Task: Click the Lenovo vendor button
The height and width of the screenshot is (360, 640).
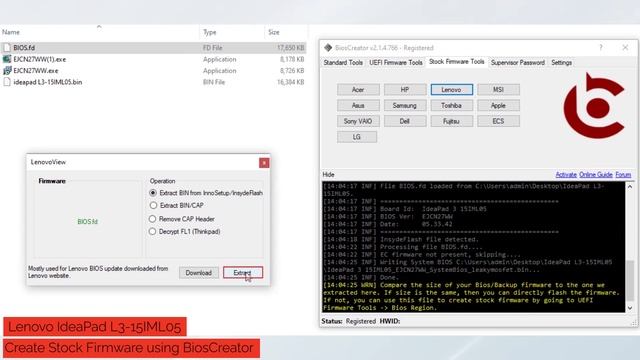Action: pyautogui.click(x=451, y=90)
